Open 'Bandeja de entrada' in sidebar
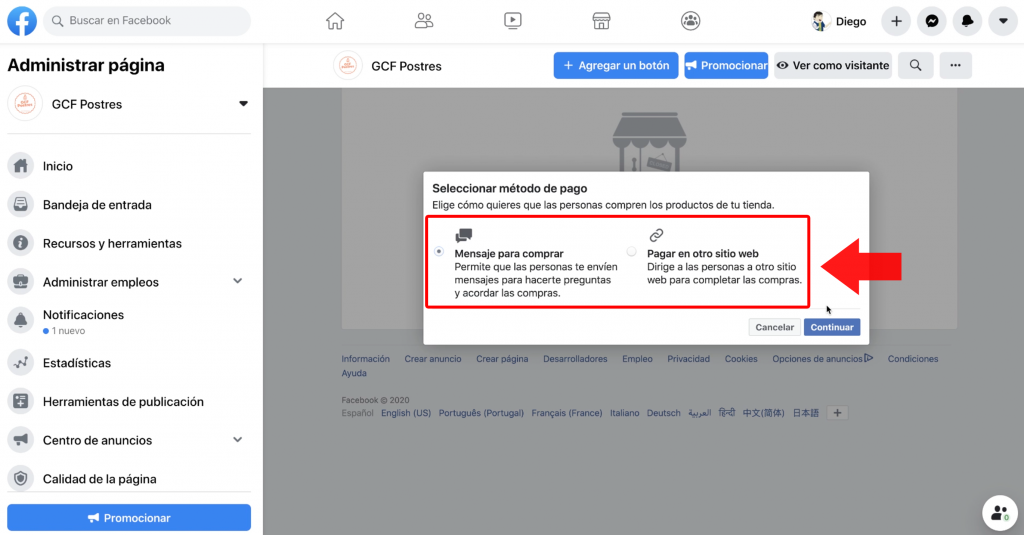This screenshot has width=1024, height=535. point(97,205)
